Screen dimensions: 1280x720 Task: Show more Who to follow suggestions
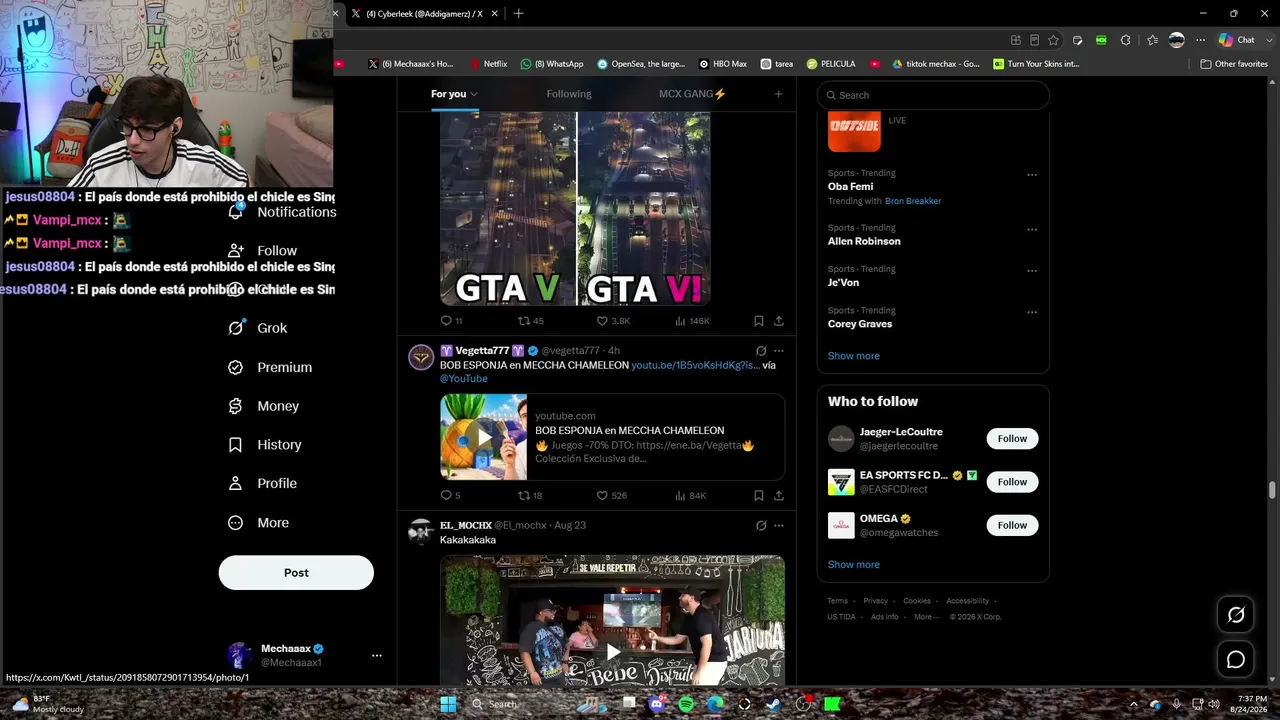click(x=854, y=565)
